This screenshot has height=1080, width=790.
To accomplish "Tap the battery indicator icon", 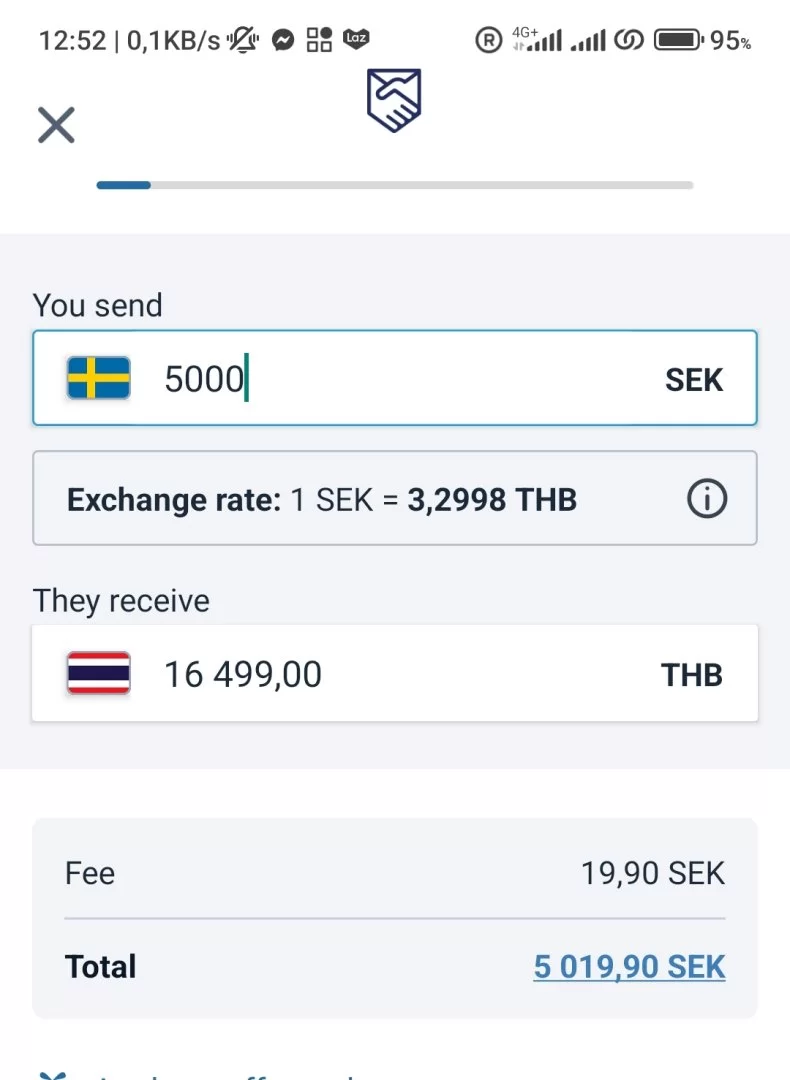I will 678,40.
